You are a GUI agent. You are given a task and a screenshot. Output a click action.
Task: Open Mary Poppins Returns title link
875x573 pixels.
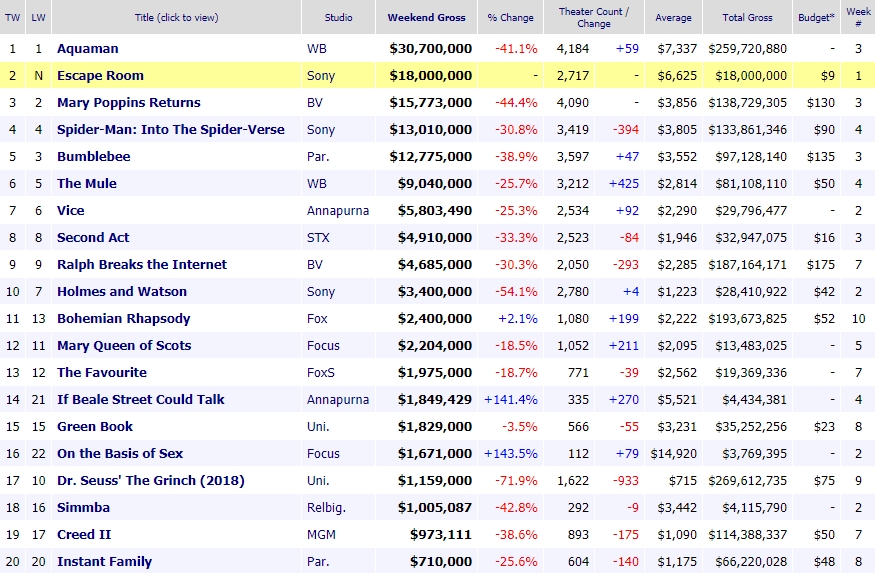coord(129,103)
